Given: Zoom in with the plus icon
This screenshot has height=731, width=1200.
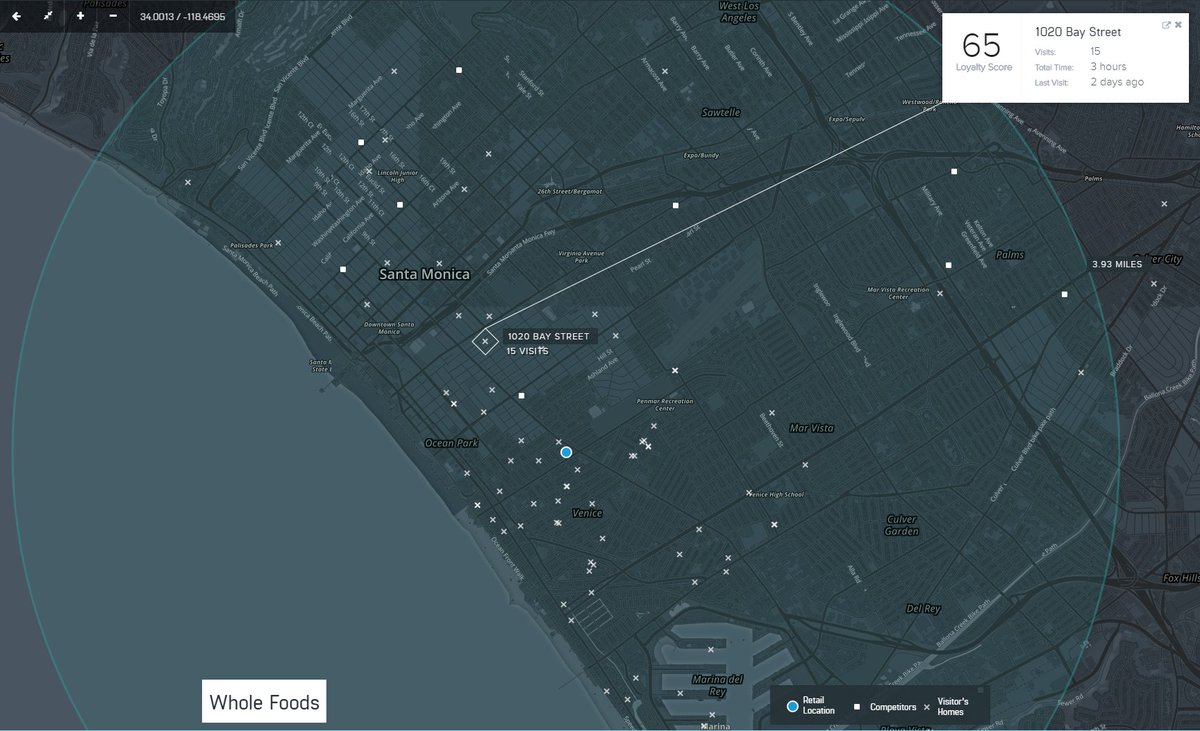Looking at the screenshot, I should [80, 16].
